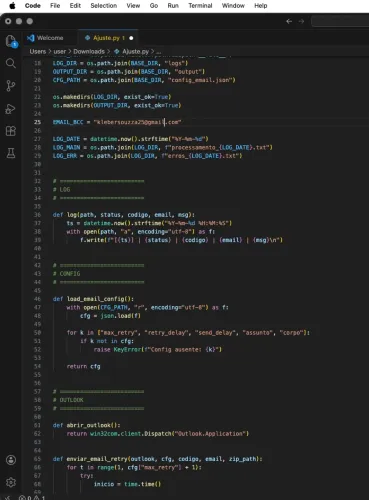The width and height of the screenshot is (369, 500).
Task: Click the Go Back arrow
Action: 289,21
